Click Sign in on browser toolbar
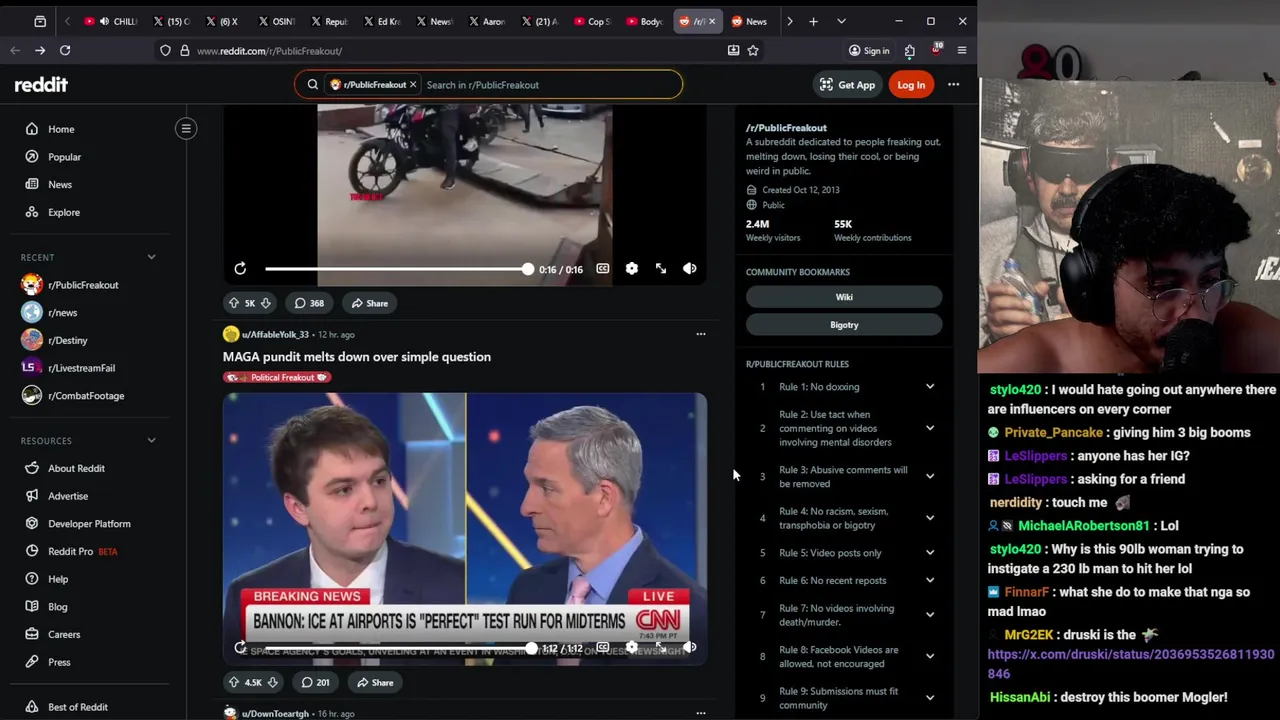1280x720 pixels. (868, 50)
